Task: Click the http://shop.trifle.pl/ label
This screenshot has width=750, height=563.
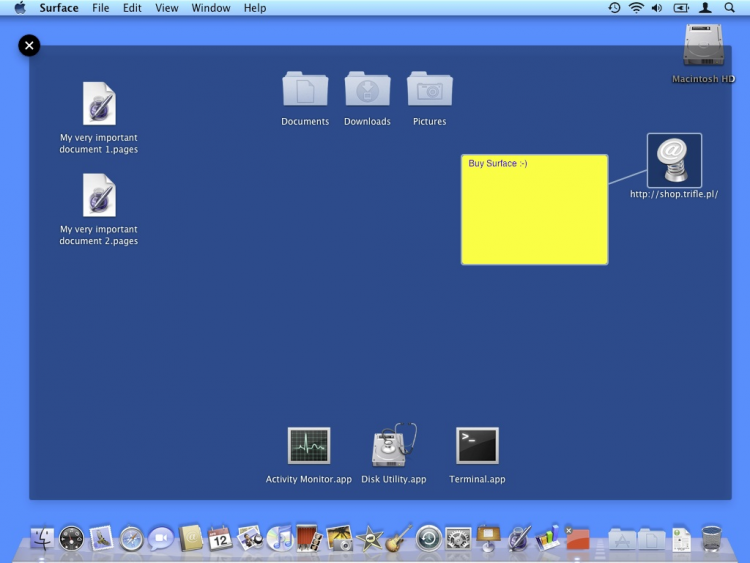Action: (x=674, y=194)
